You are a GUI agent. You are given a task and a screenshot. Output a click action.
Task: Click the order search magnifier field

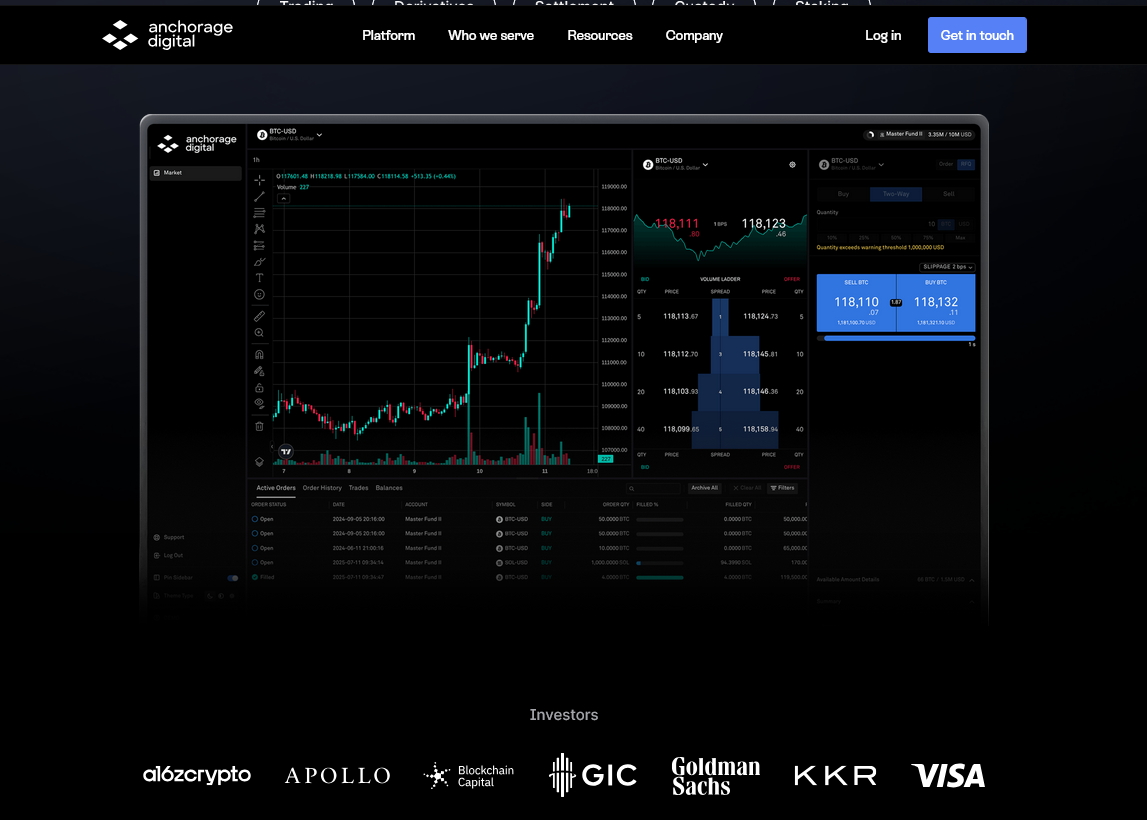pyautogui.click(x=653, y=488)
